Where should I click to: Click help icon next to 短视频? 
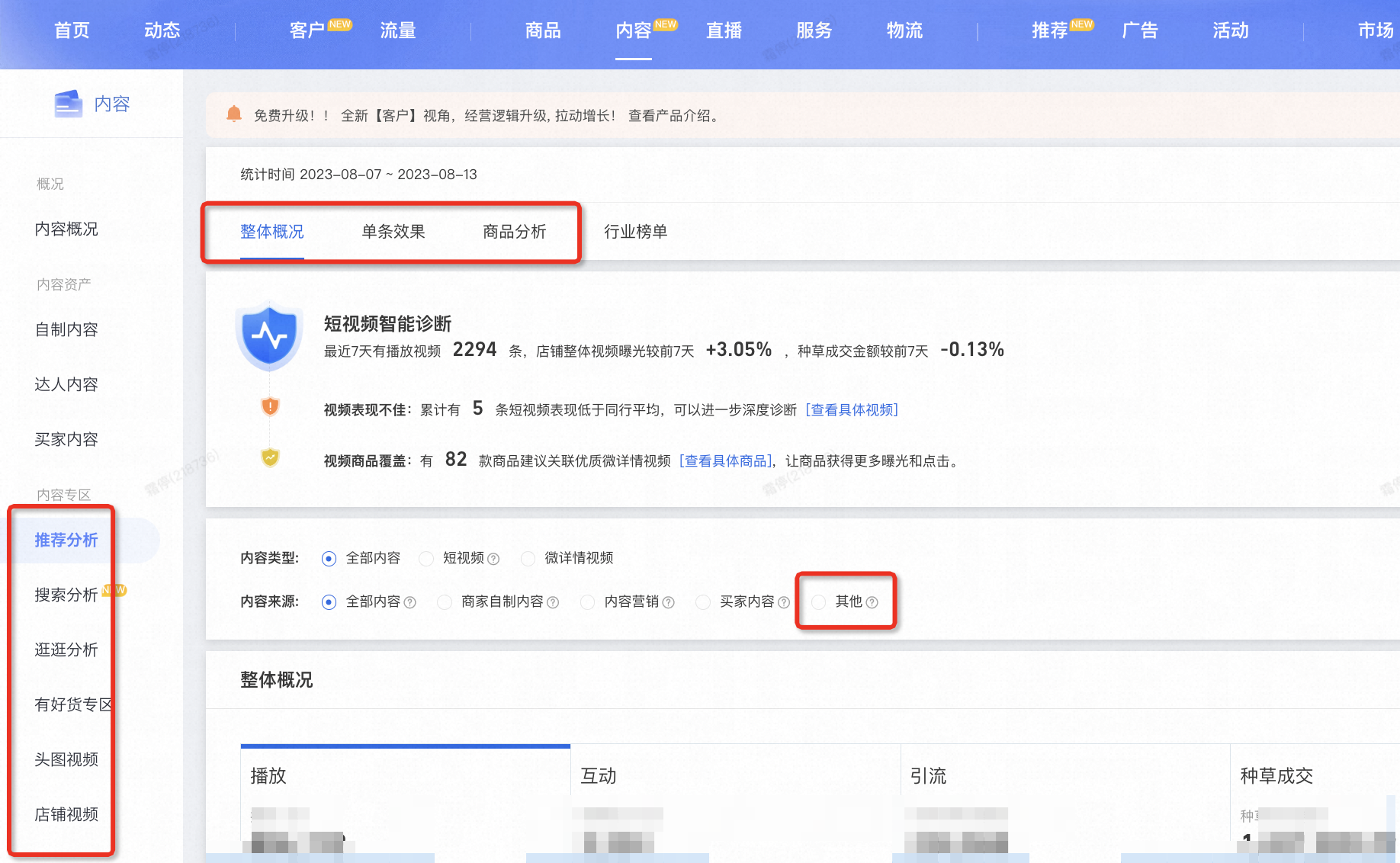[493, 559]
